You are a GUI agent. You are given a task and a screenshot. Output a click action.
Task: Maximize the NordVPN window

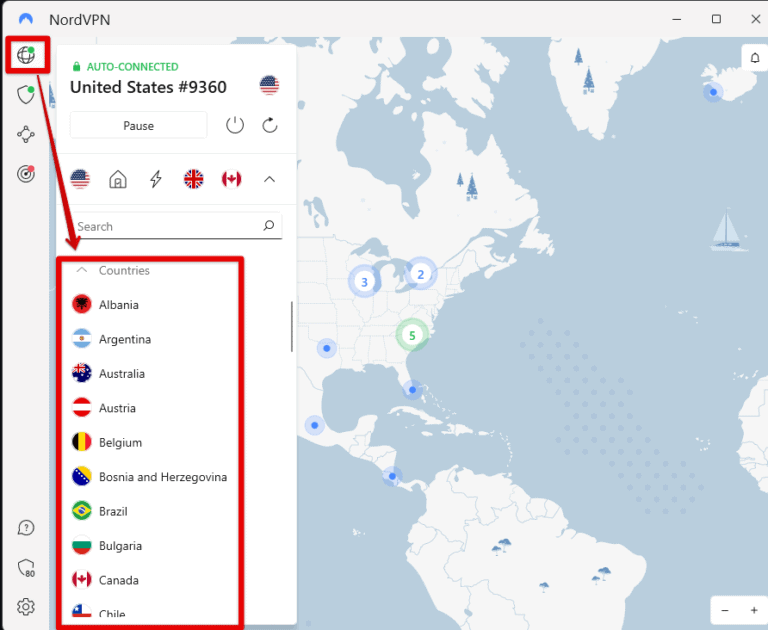coord(716,19)
